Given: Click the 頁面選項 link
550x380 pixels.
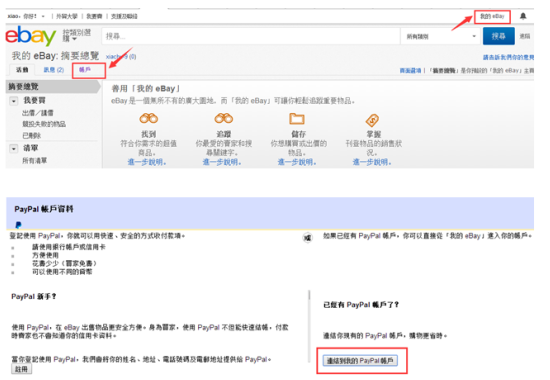Looking at the screenshot, I should click(410, 71).
